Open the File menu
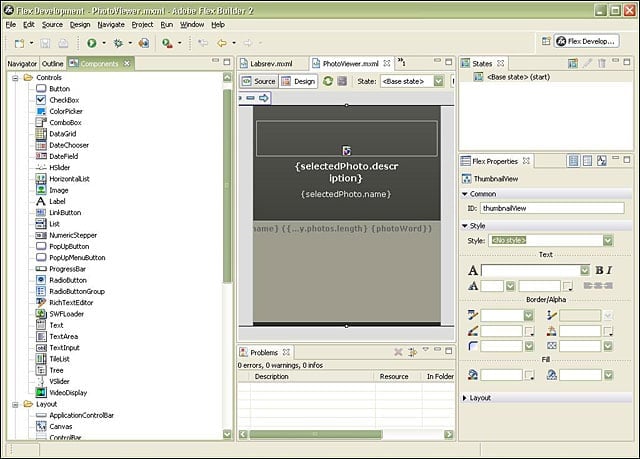This screenshot has width=640, height=459. coord(11,24)
